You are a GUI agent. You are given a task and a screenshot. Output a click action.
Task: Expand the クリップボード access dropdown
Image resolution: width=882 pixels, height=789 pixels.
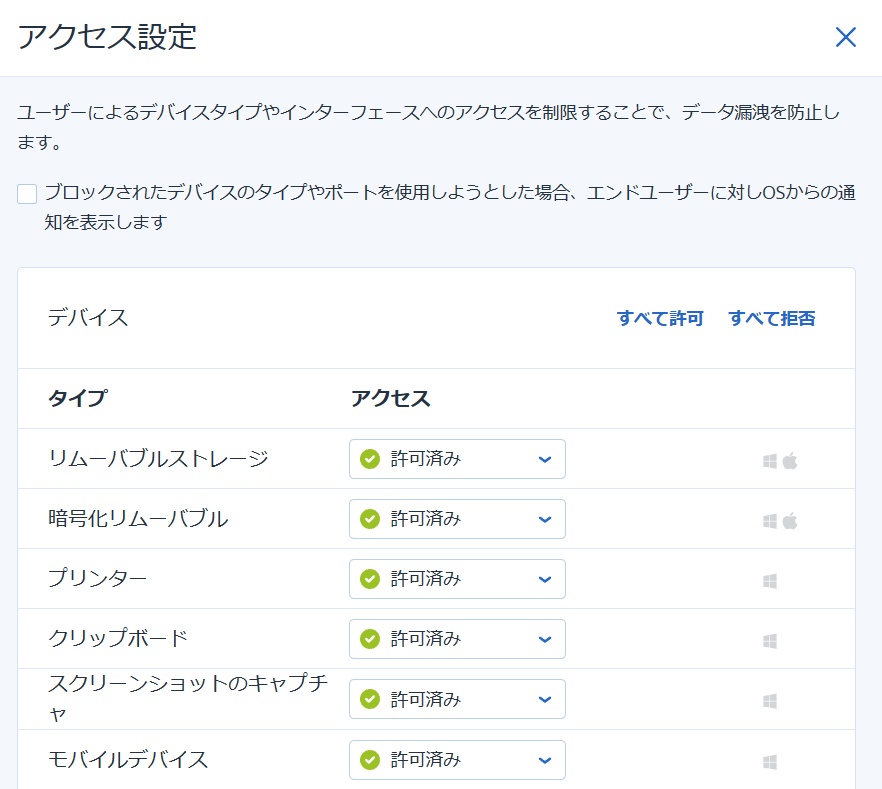coord(457,639)
